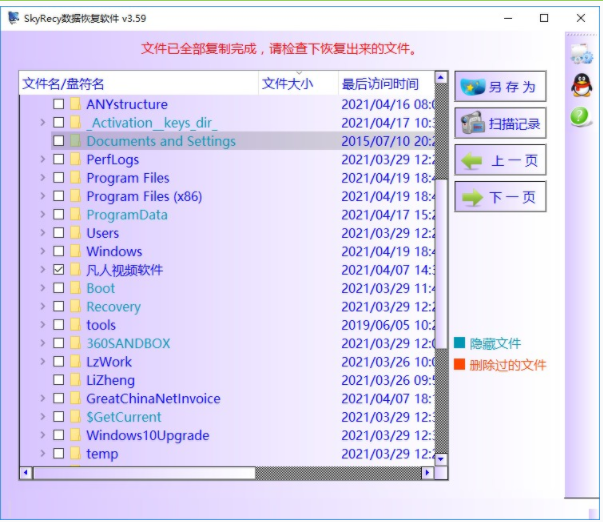Screen dimensions: 603x522
Task: Expand the 360SANDBOX folder
Action: point(43,343)
